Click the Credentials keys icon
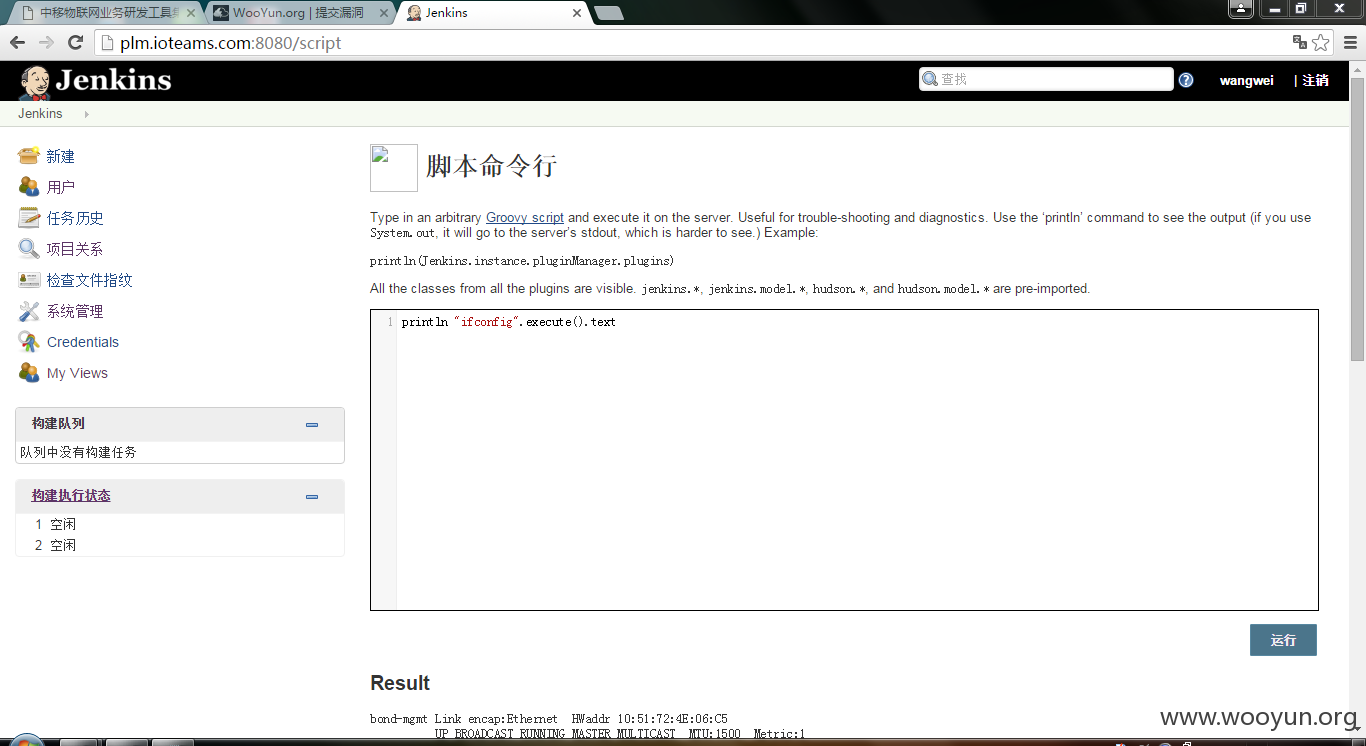This screenshot has width=1366, height=746. click(29, 342)
